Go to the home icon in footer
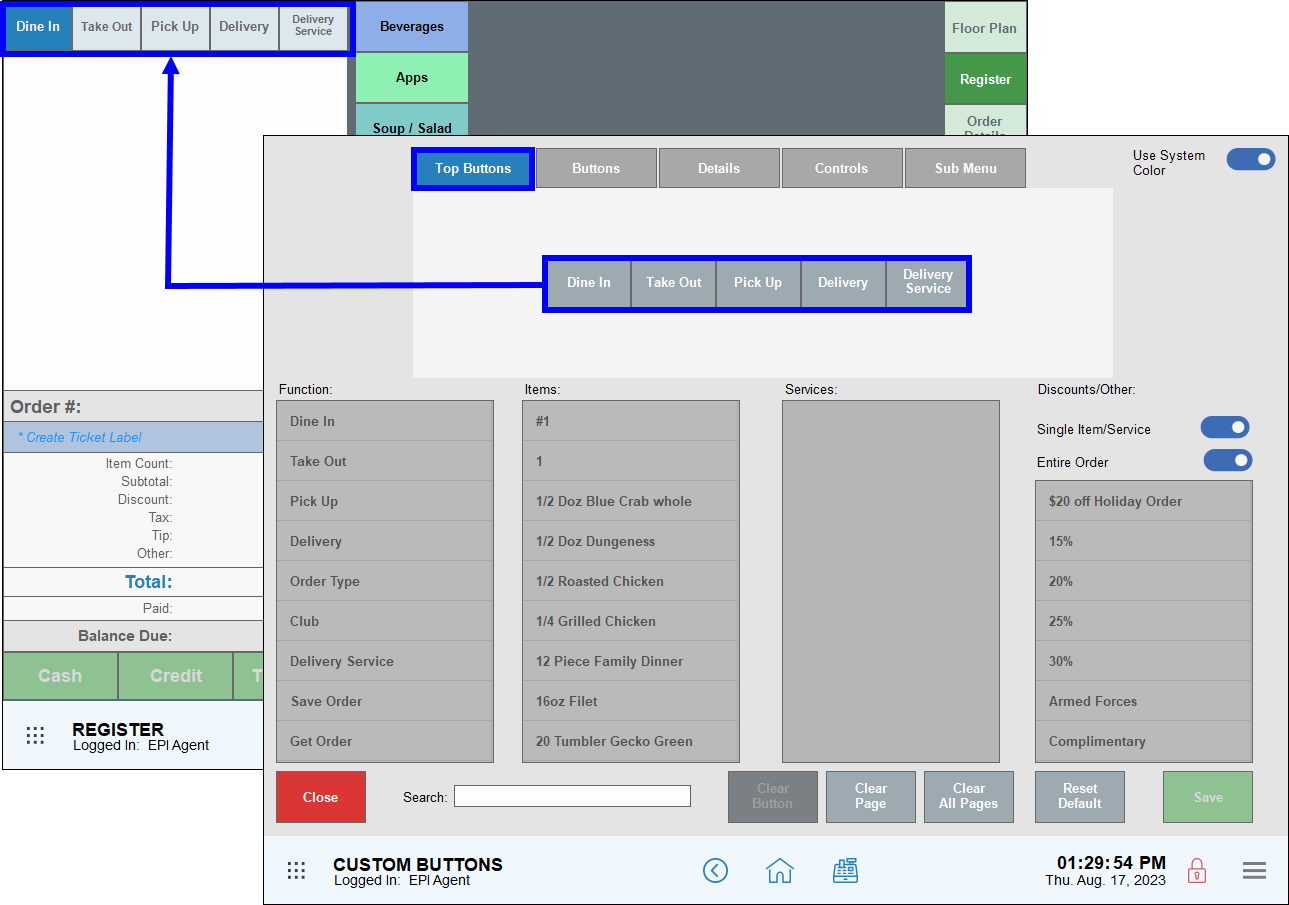The image size is (1289, 905). (779, 871)
